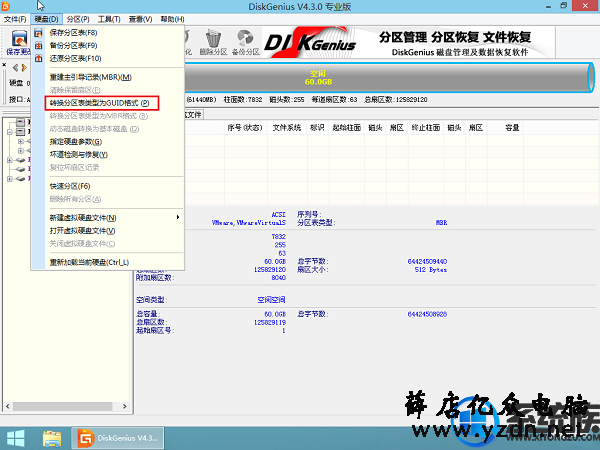600x450 pixels.
Task: Click the DiskGenius taskbar button
Action: click(117, 439)
